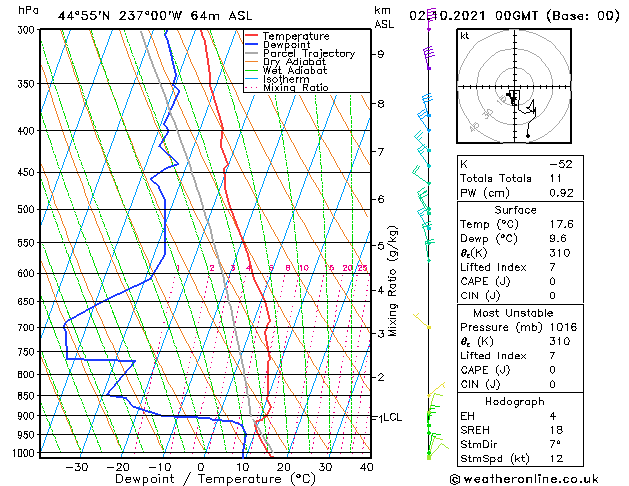This screenshot has width=629, height=486.
Task: Click the 'Hodograph' section header in table
Action: [x=515, y=402]
